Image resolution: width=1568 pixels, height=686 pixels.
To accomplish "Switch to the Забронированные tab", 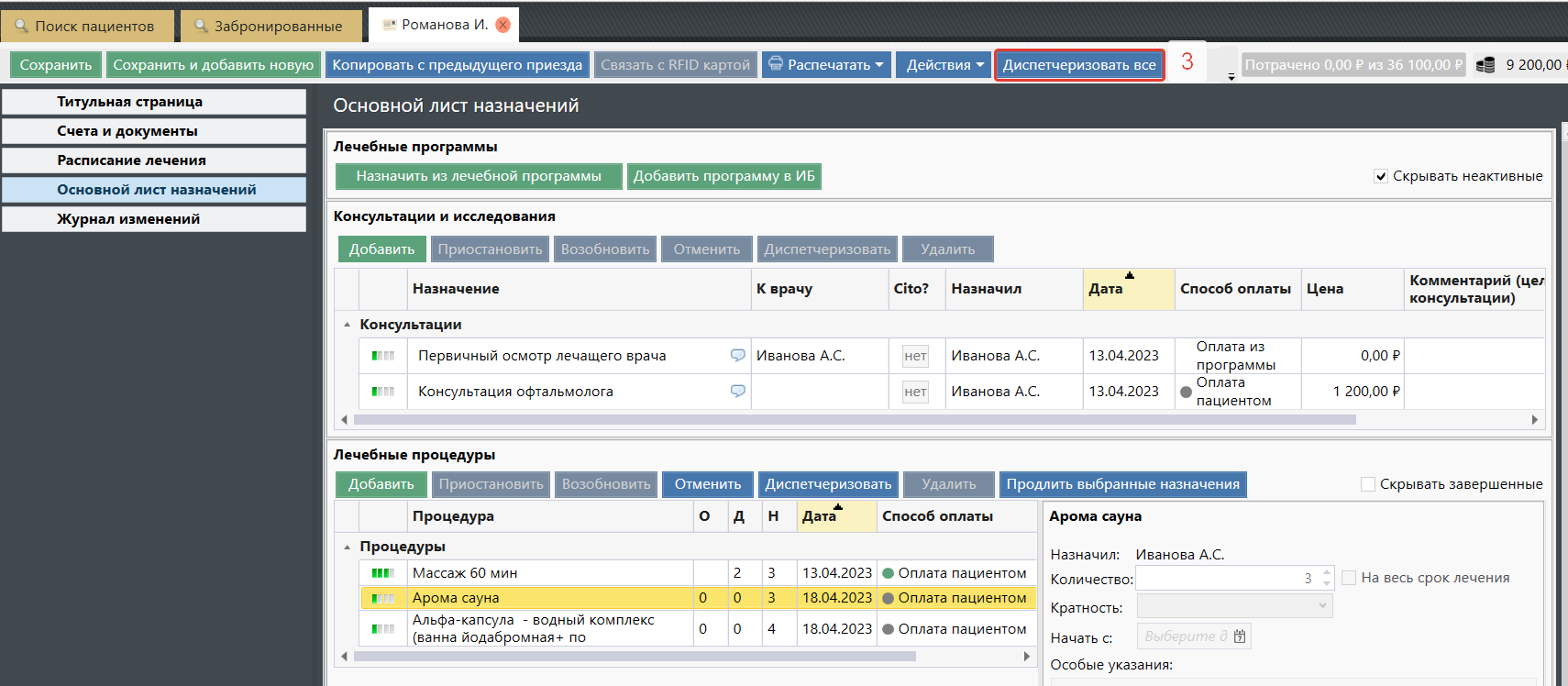I will click(268, 26).
